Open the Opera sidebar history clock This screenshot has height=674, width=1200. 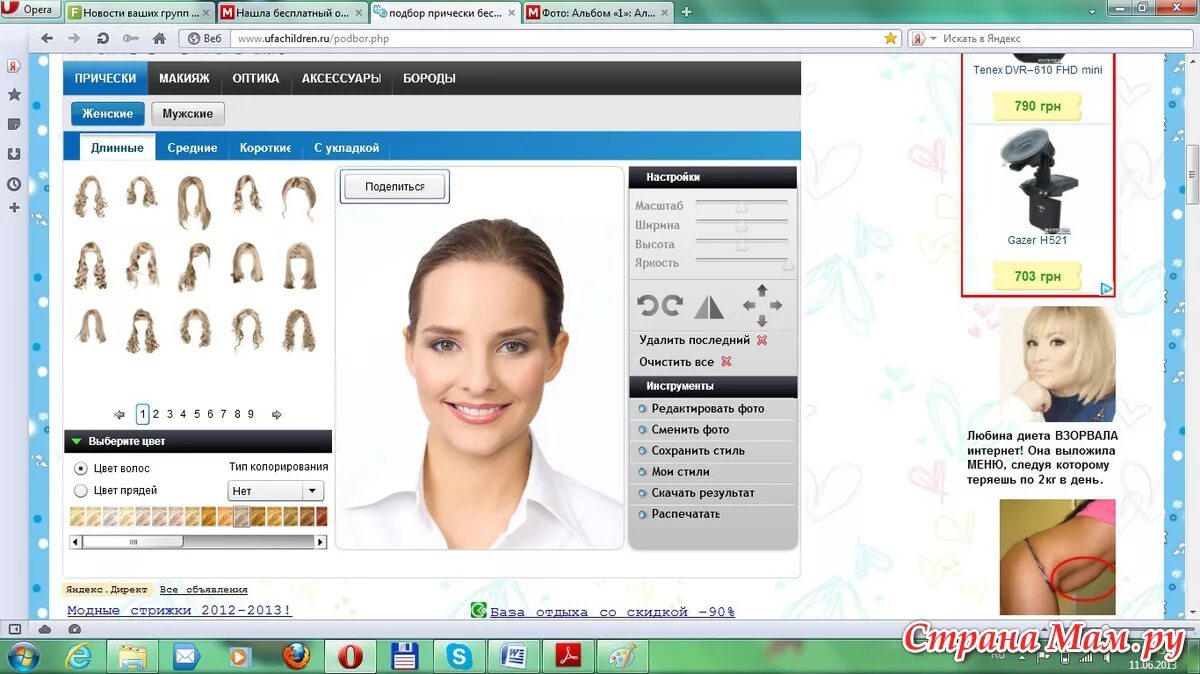pyautogui.click(x=14, y=184)
